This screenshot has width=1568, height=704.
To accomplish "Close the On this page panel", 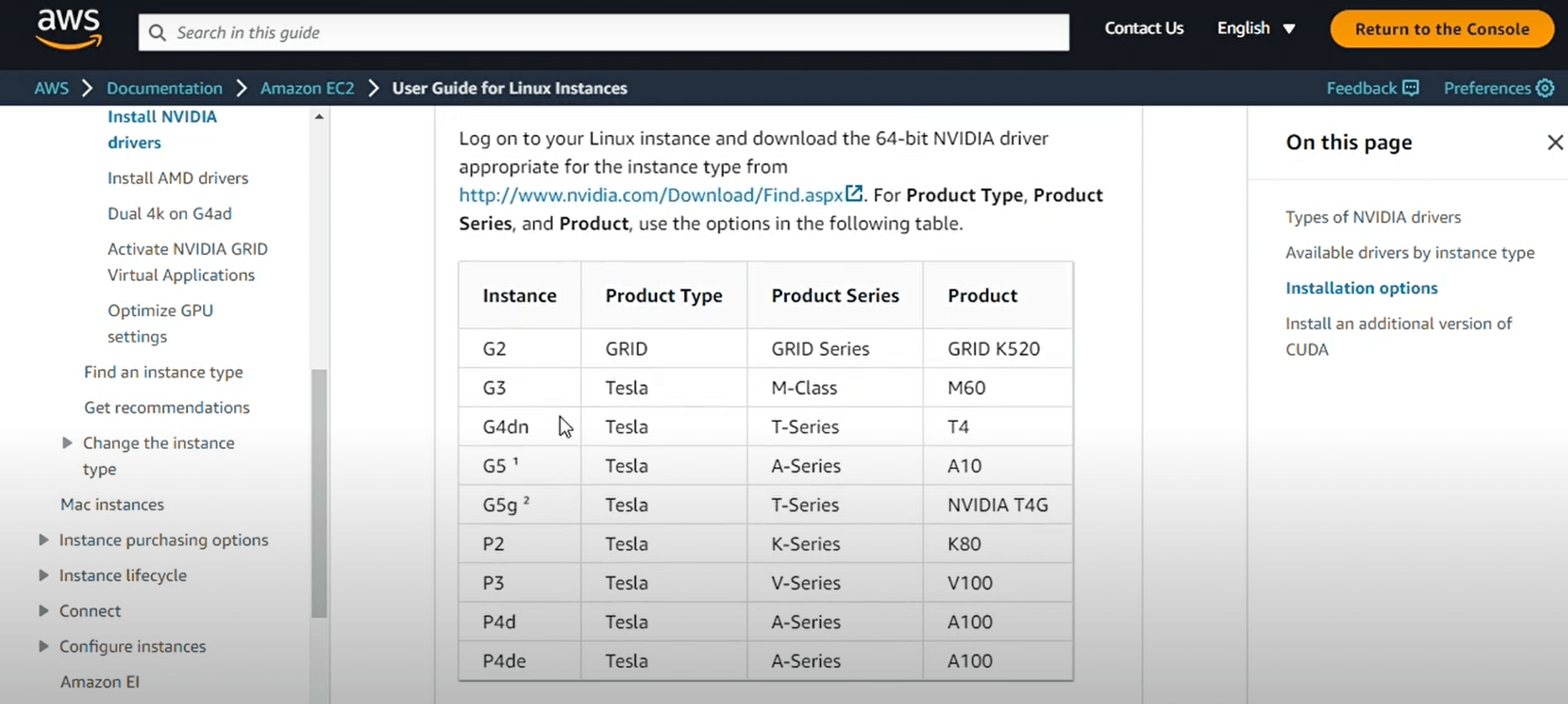I will coord(1556,143).
